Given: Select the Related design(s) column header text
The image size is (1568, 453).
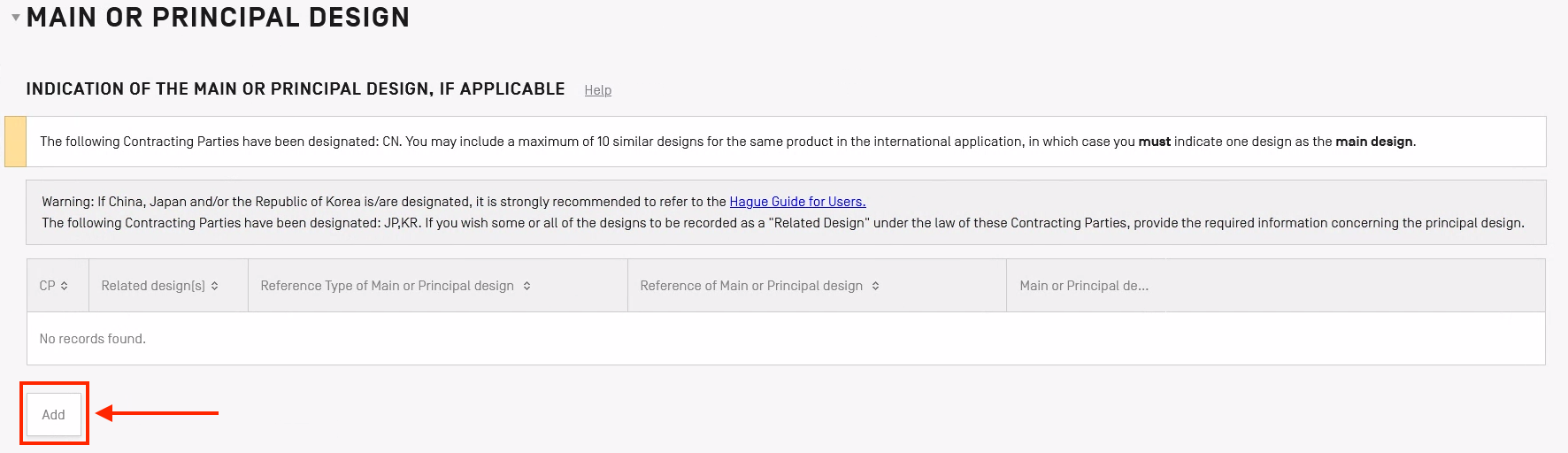Looking at the screenshot, I should click(x=153, y=286).
